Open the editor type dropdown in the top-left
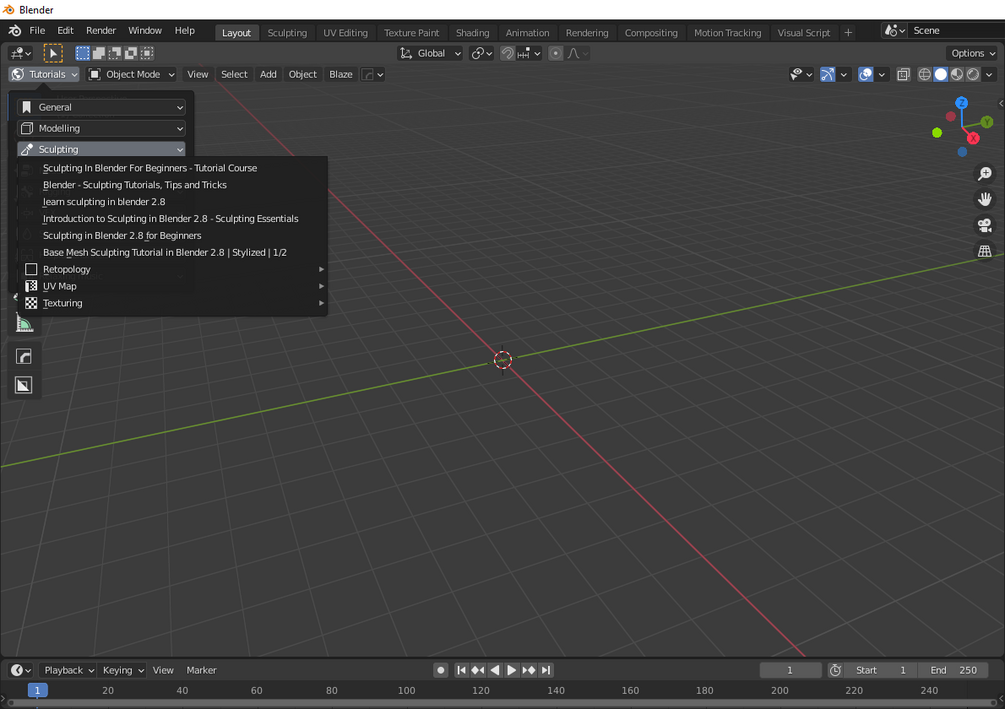 pos(21,53)
